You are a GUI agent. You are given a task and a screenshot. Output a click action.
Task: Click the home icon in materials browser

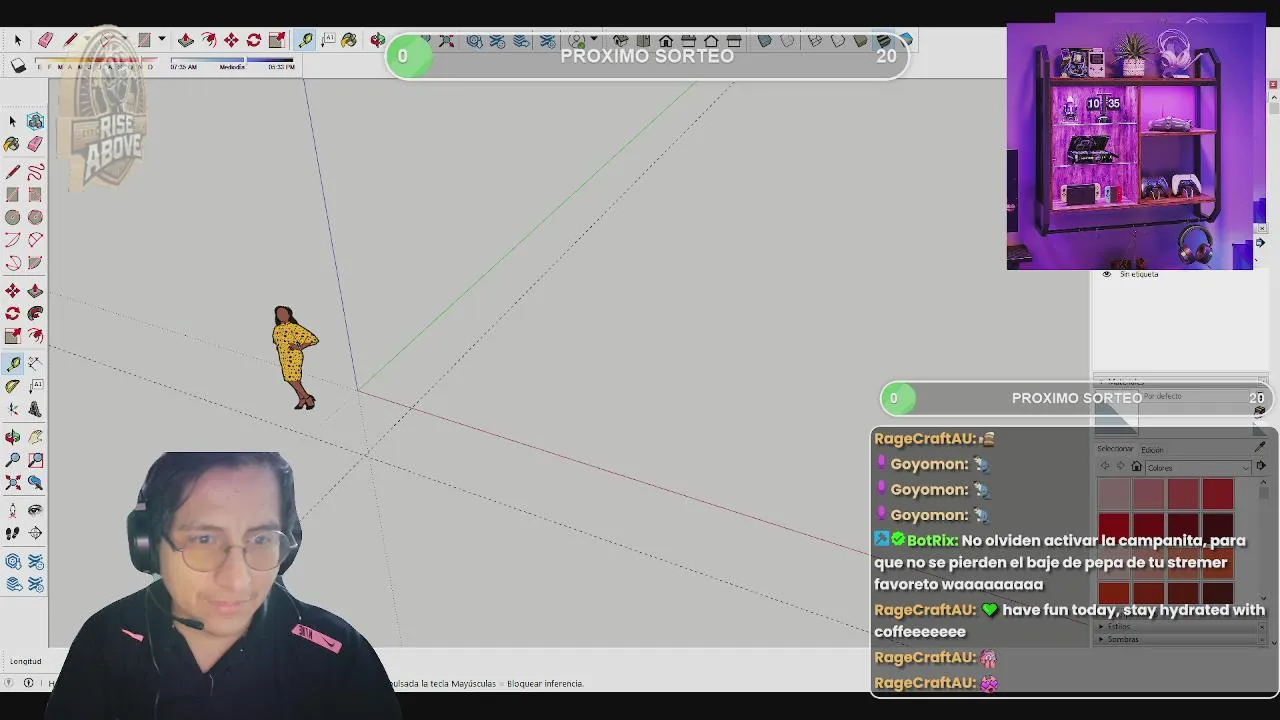point(1136,467)
